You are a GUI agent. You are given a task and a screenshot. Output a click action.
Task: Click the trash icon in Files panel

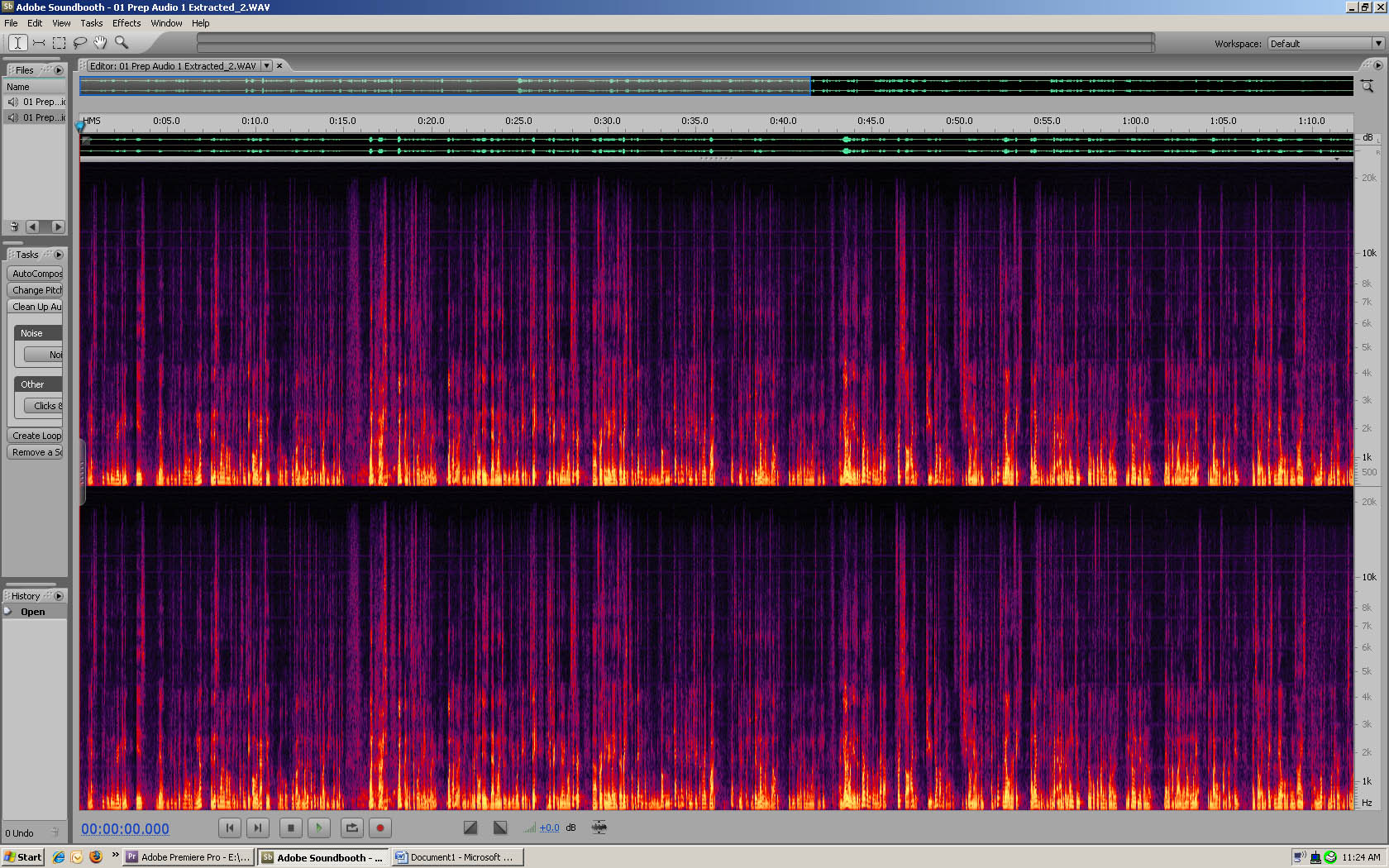pyautogui.click(x=14, y=227)
